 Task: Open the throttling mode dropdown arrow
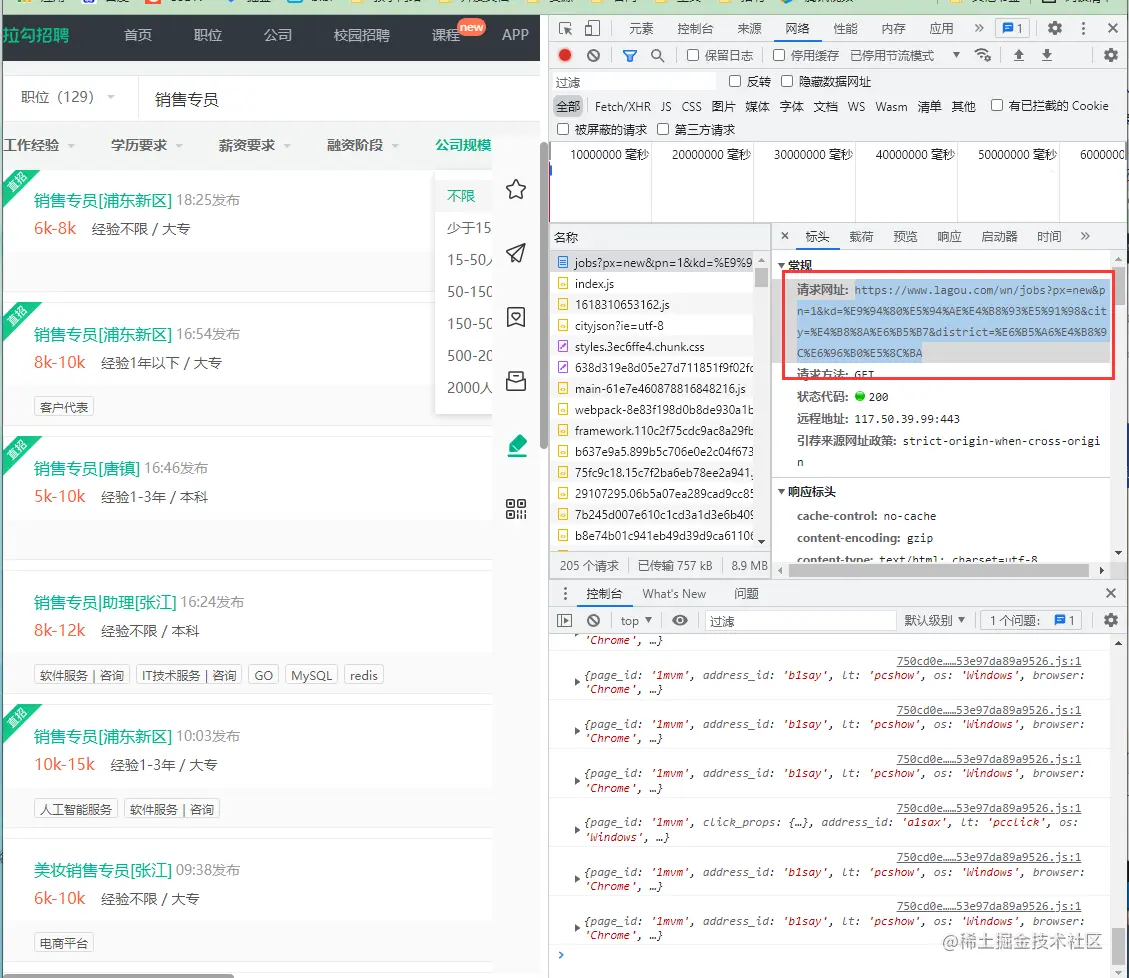(x=956, y=55)
